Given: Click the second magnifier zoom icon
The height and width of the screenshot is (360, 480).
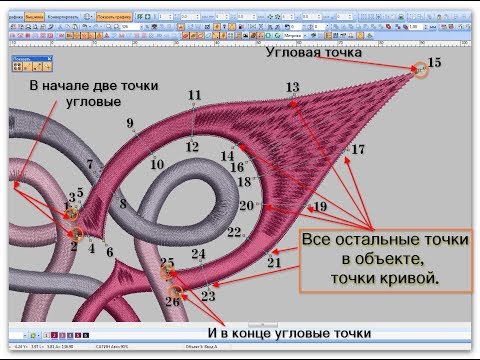Looking at the screenshot, I should 117,26.
